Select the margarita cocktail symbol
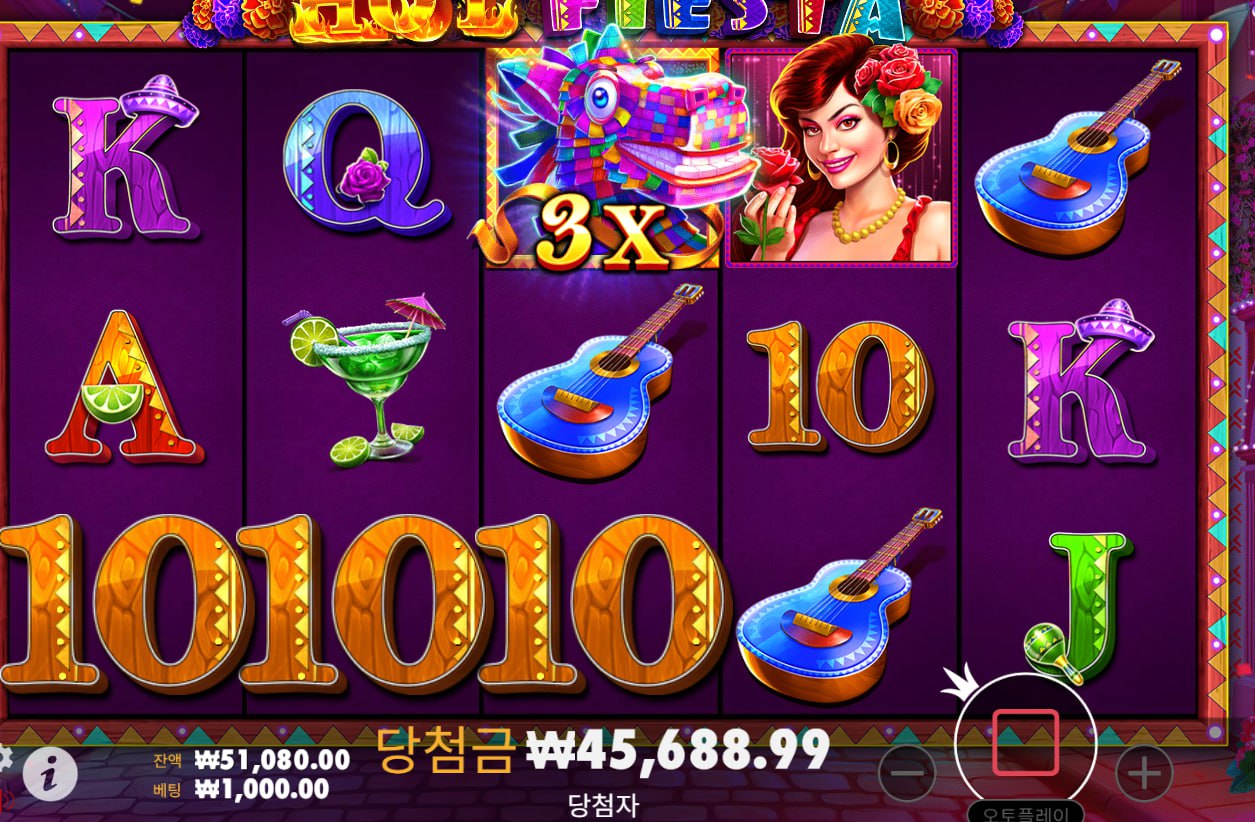Viewport: 1255px width, 822px height. click(x=364, y=380)
